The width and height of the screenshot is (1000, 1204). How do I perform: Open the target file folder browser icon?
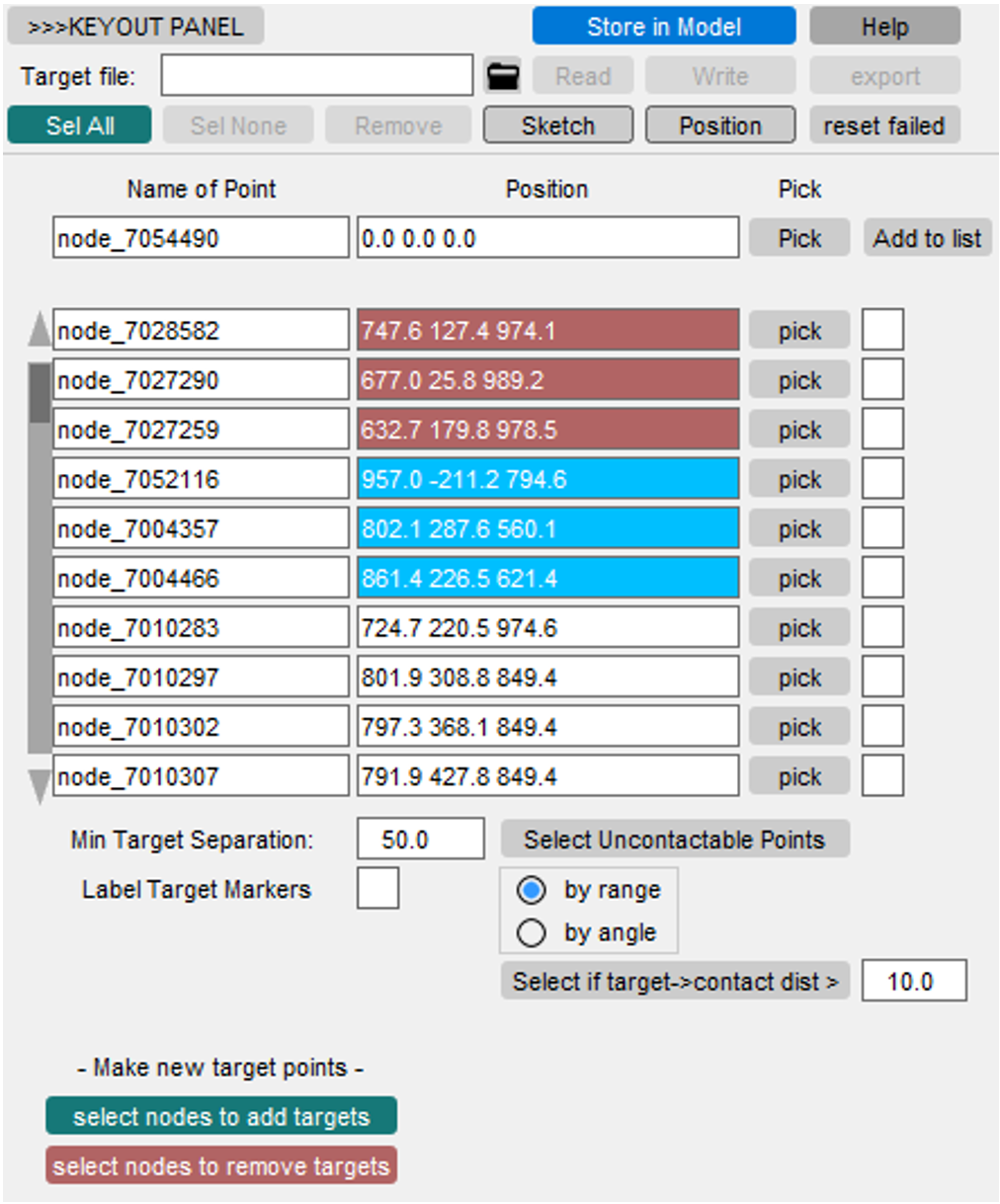tap(503, 76)
